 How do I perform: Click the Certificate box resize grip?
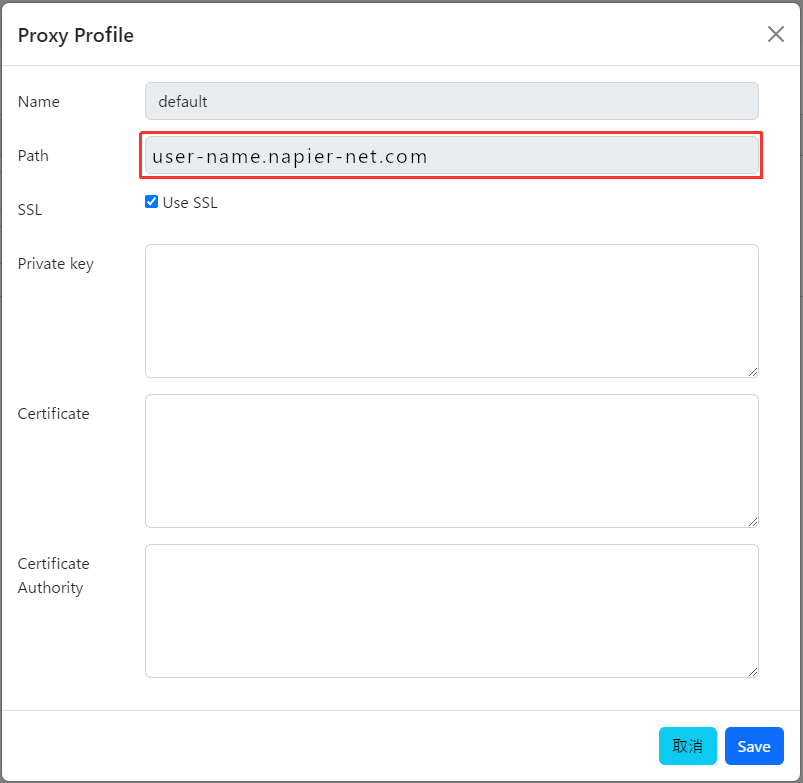(x=752, y=522)
